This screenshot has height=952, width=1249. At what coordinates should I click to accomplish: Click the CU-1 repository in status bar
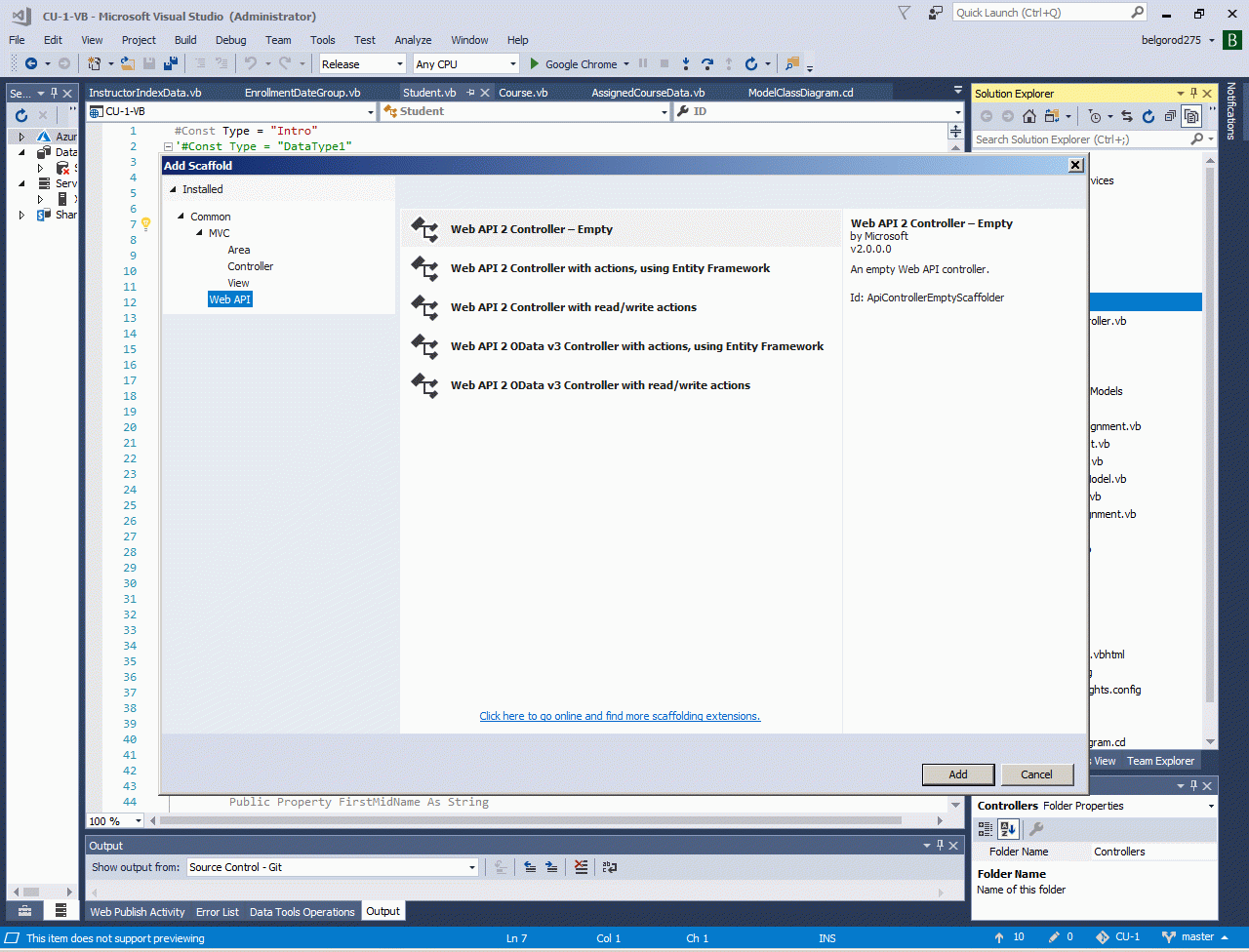point(1118,937)
